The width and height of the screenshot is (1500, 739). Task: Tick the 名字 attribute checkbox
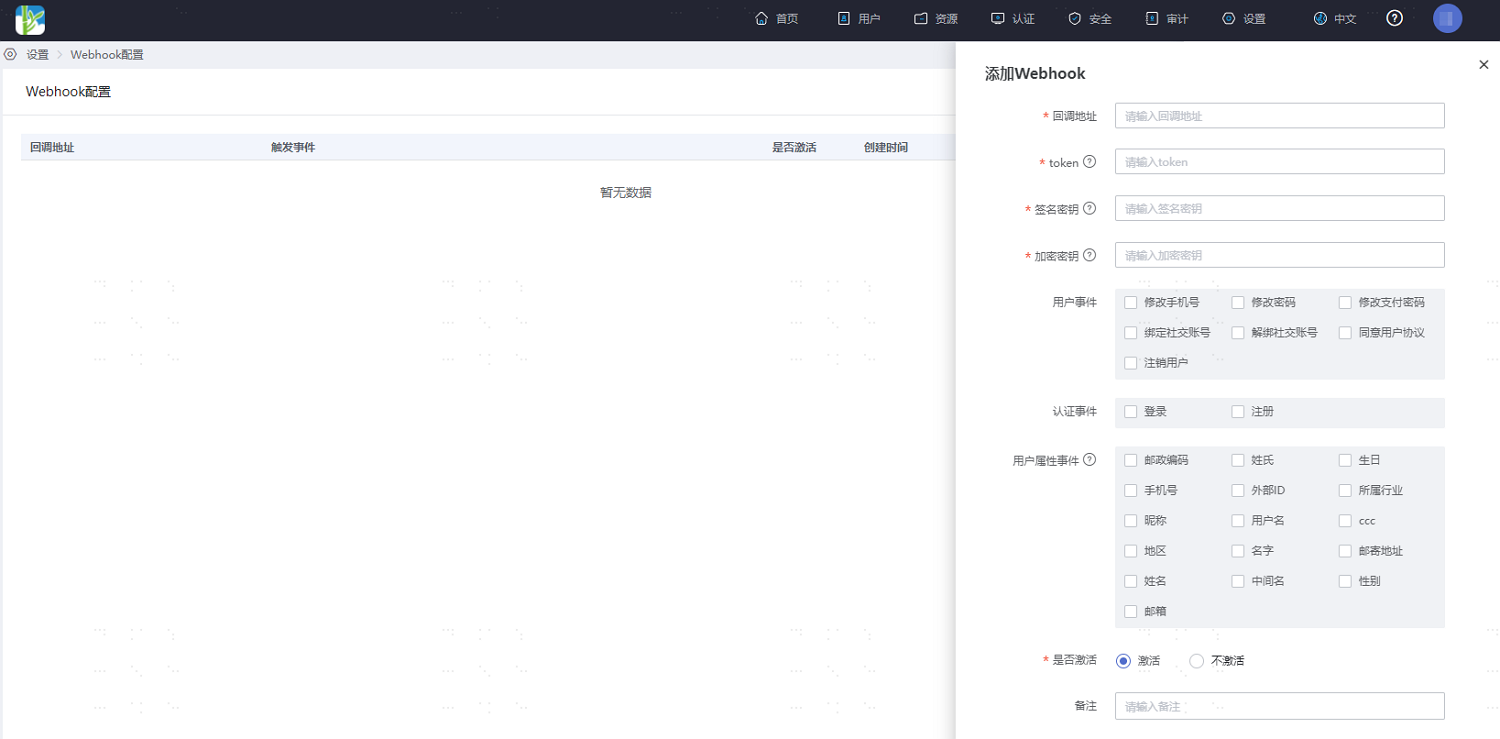click(x=1238, y=551)
